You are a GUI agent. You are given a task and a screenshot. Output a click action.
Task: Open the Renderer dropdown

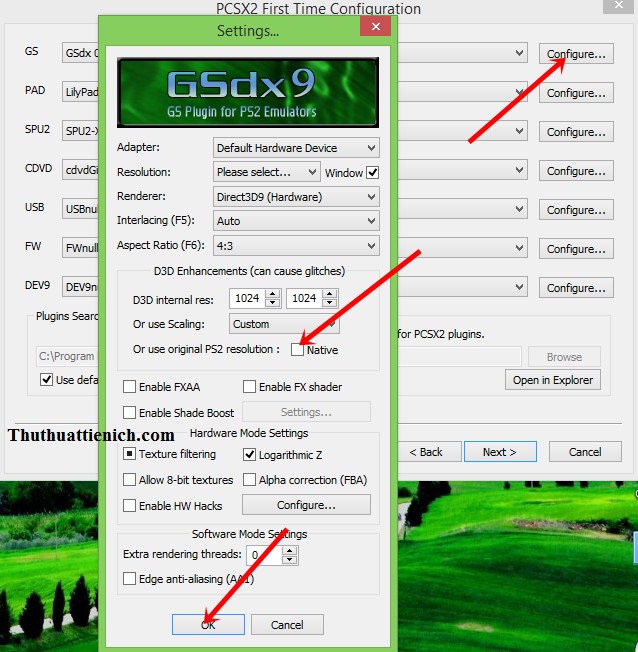[296, 197]
